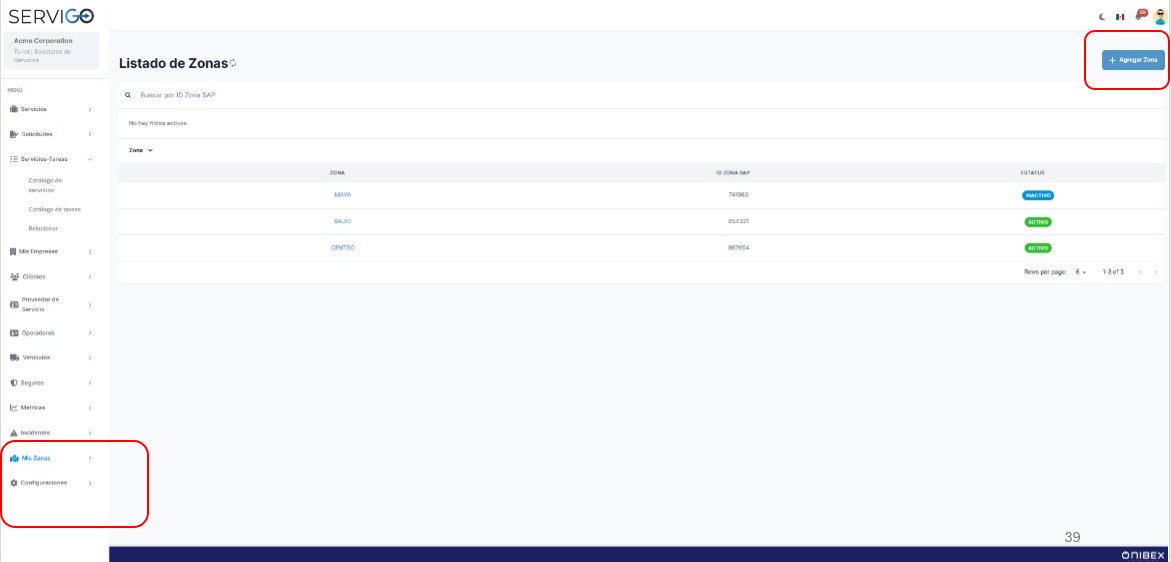Screen dimensions: 1171x562
Task: Select SAP ID 654321
Action: (739, 222)
